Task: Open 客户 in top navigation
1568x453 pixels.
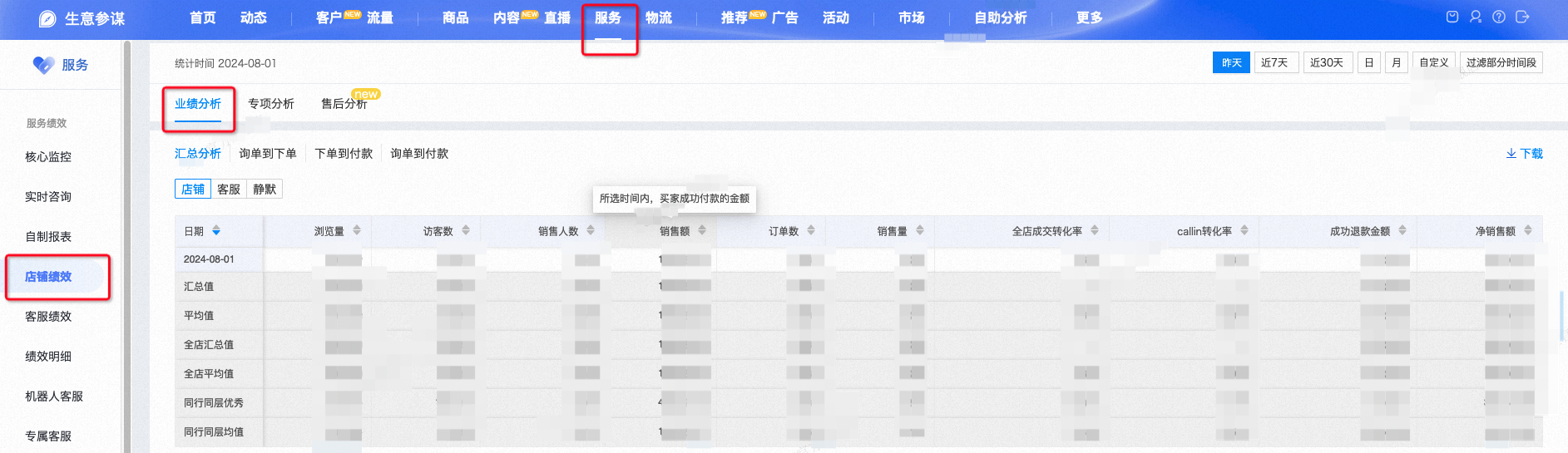Action: [x=329, y=17]
